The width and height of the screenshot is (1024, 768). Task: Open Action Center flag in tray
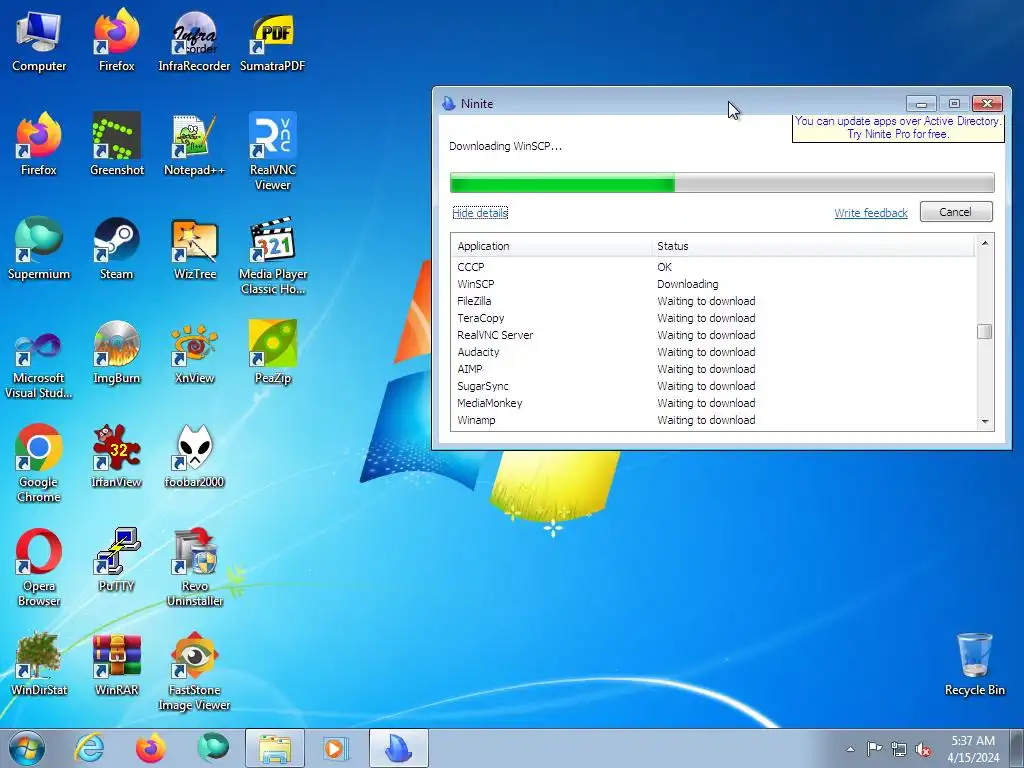874,749
